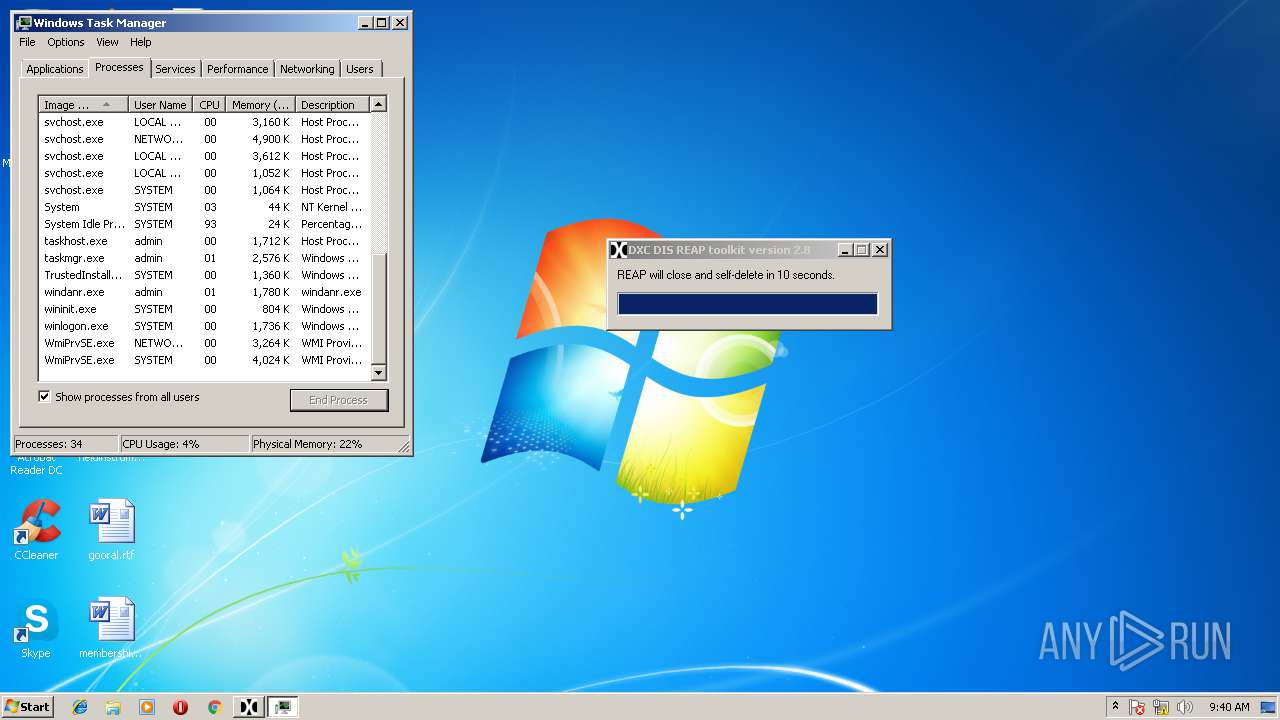Select WmiPrvSE.exe row using 3,264 K memory

coord(204,343)
